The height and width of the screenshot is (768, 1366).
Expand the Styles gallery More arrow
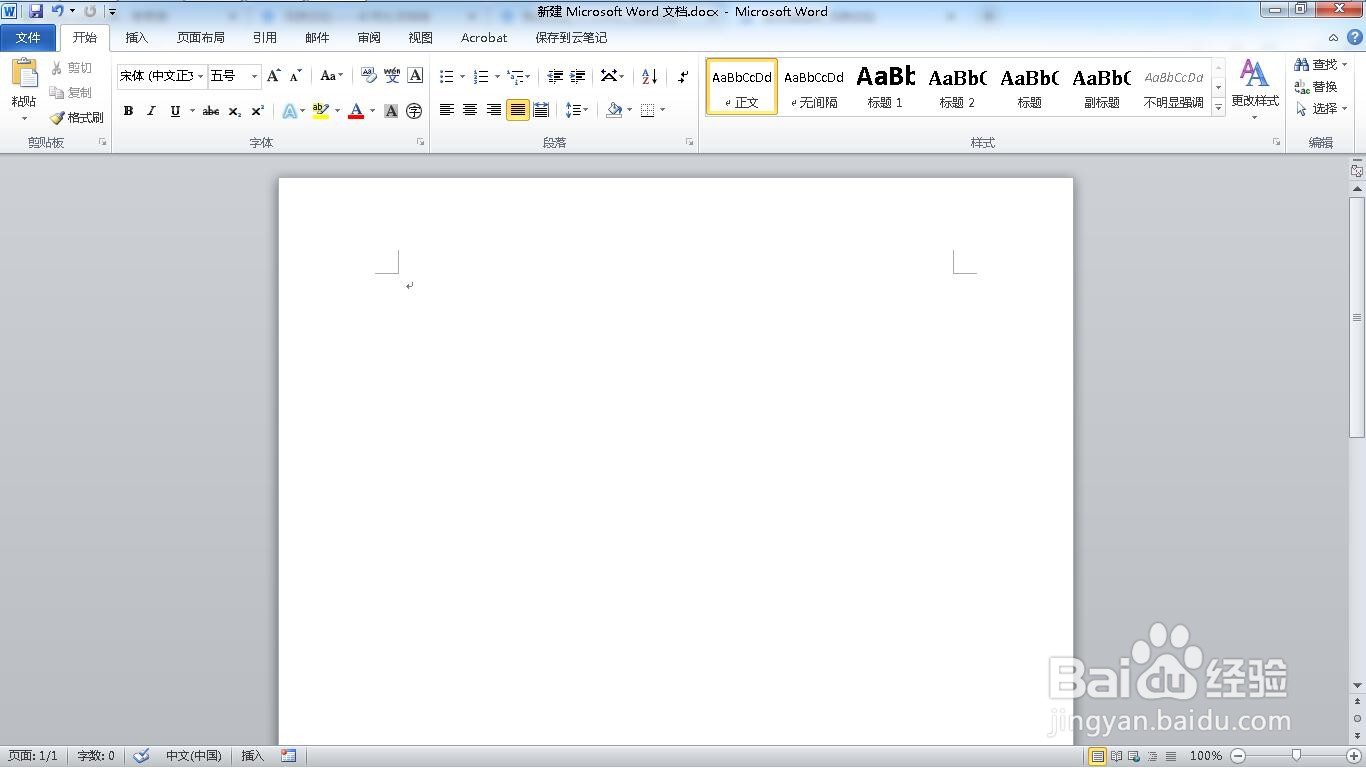click(1218, 107)
